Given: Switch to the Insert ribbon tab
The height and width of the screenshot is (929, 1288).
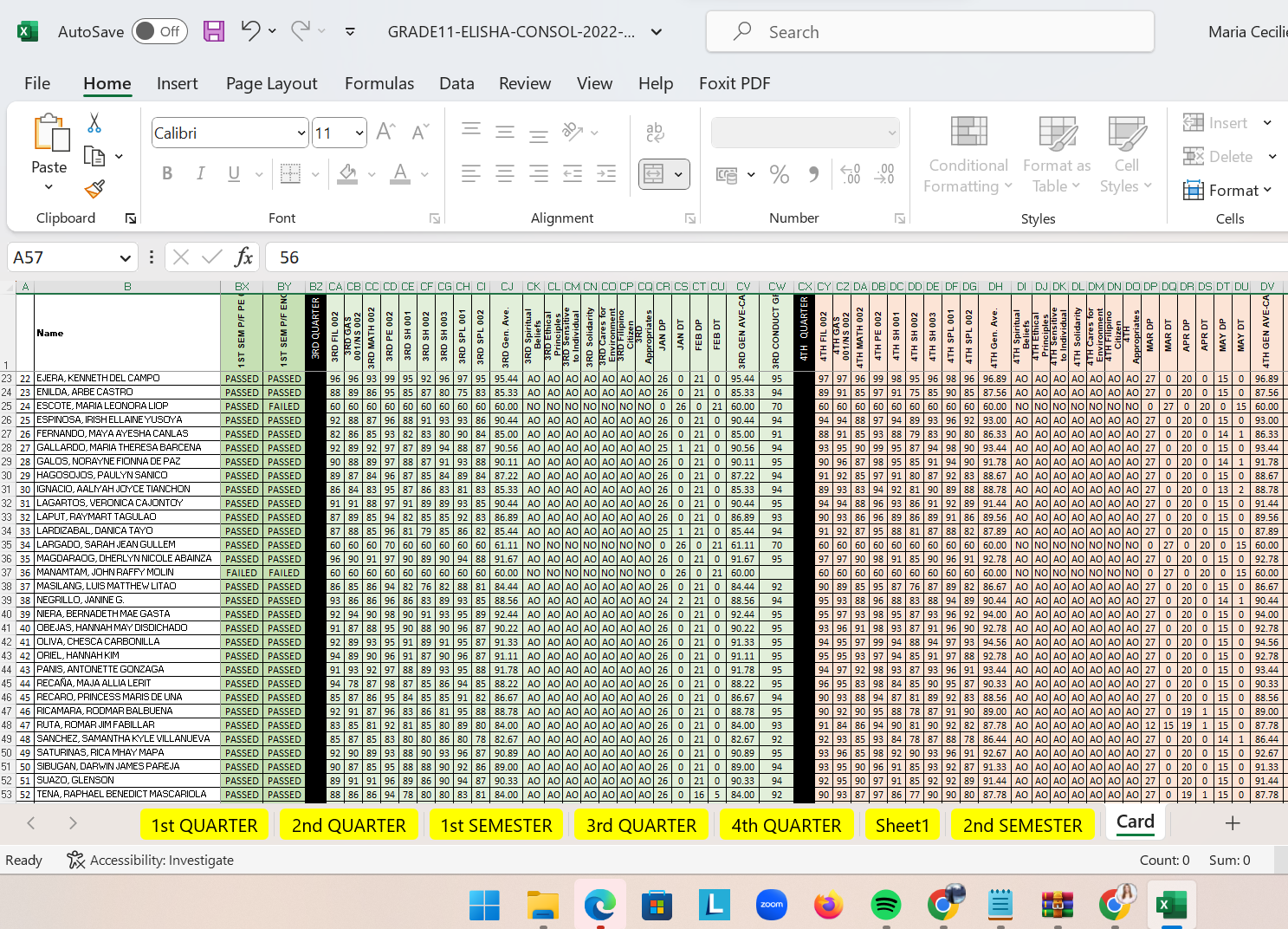Looking at the screenshot, I should (178, 83).
